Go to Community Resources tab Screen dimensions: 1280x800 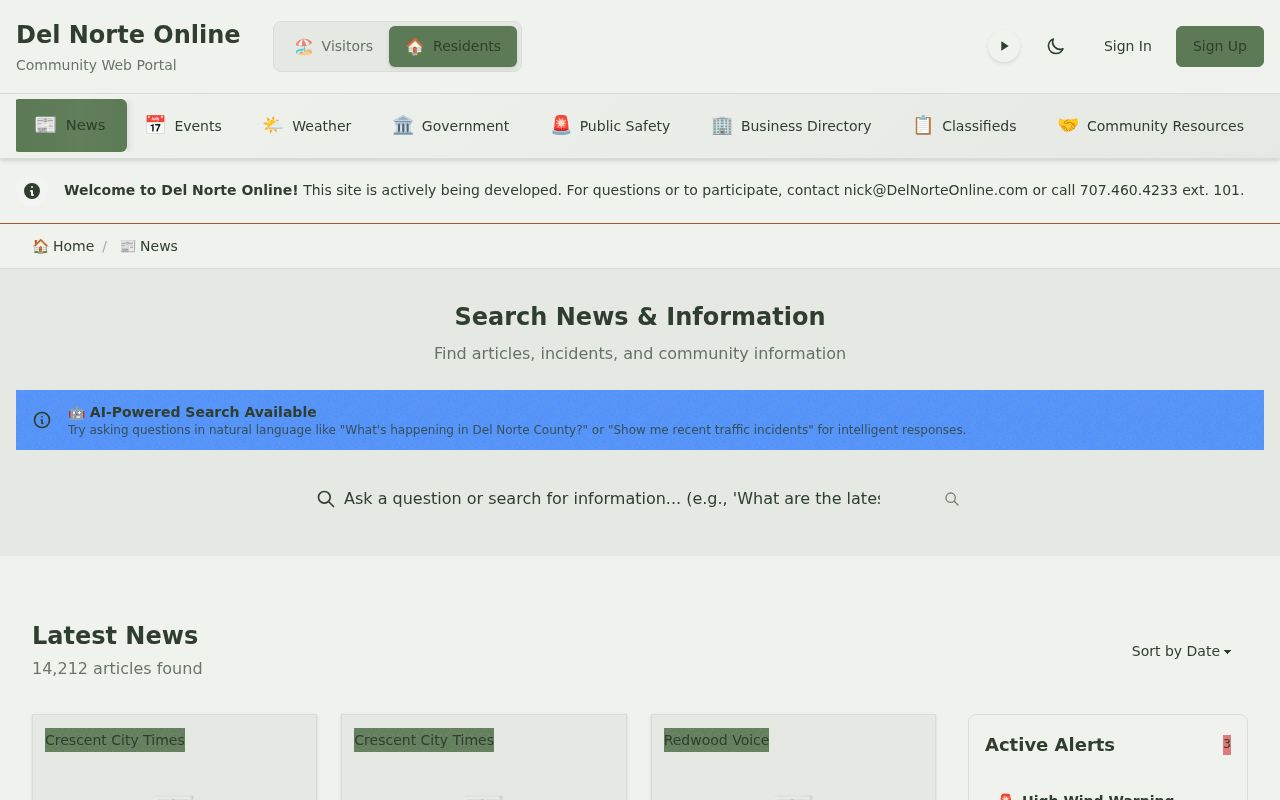pyautogui.click(x=1151, y=125)
